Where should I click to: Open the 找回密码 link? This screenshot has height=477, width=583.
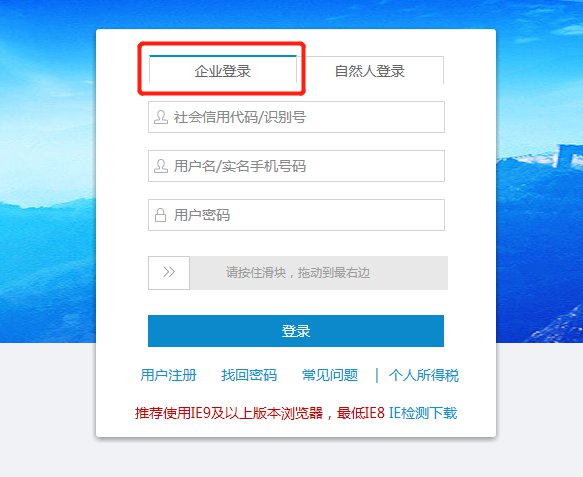(249, 375)
